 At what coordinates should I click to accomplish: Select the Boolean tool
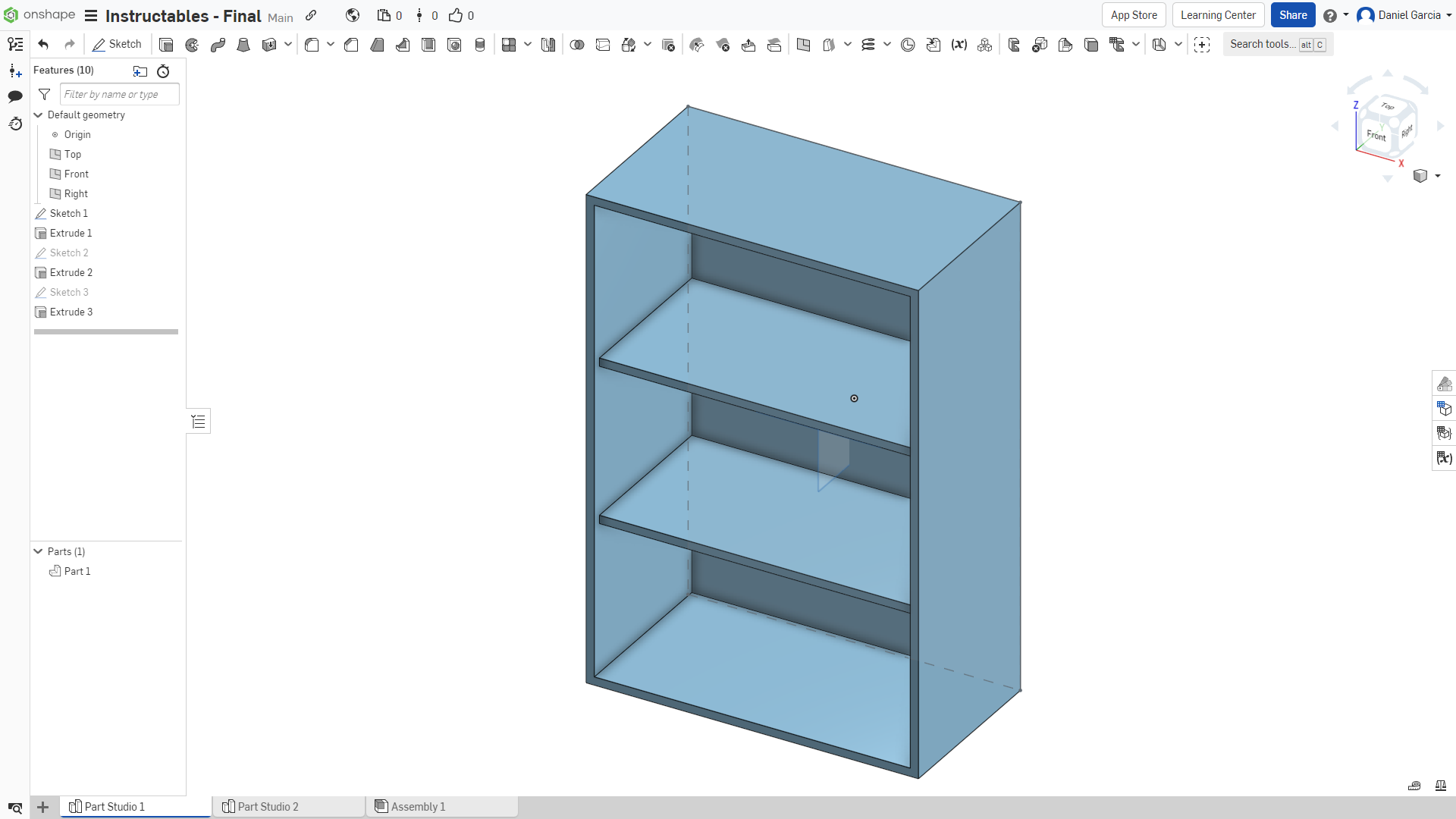577,44
